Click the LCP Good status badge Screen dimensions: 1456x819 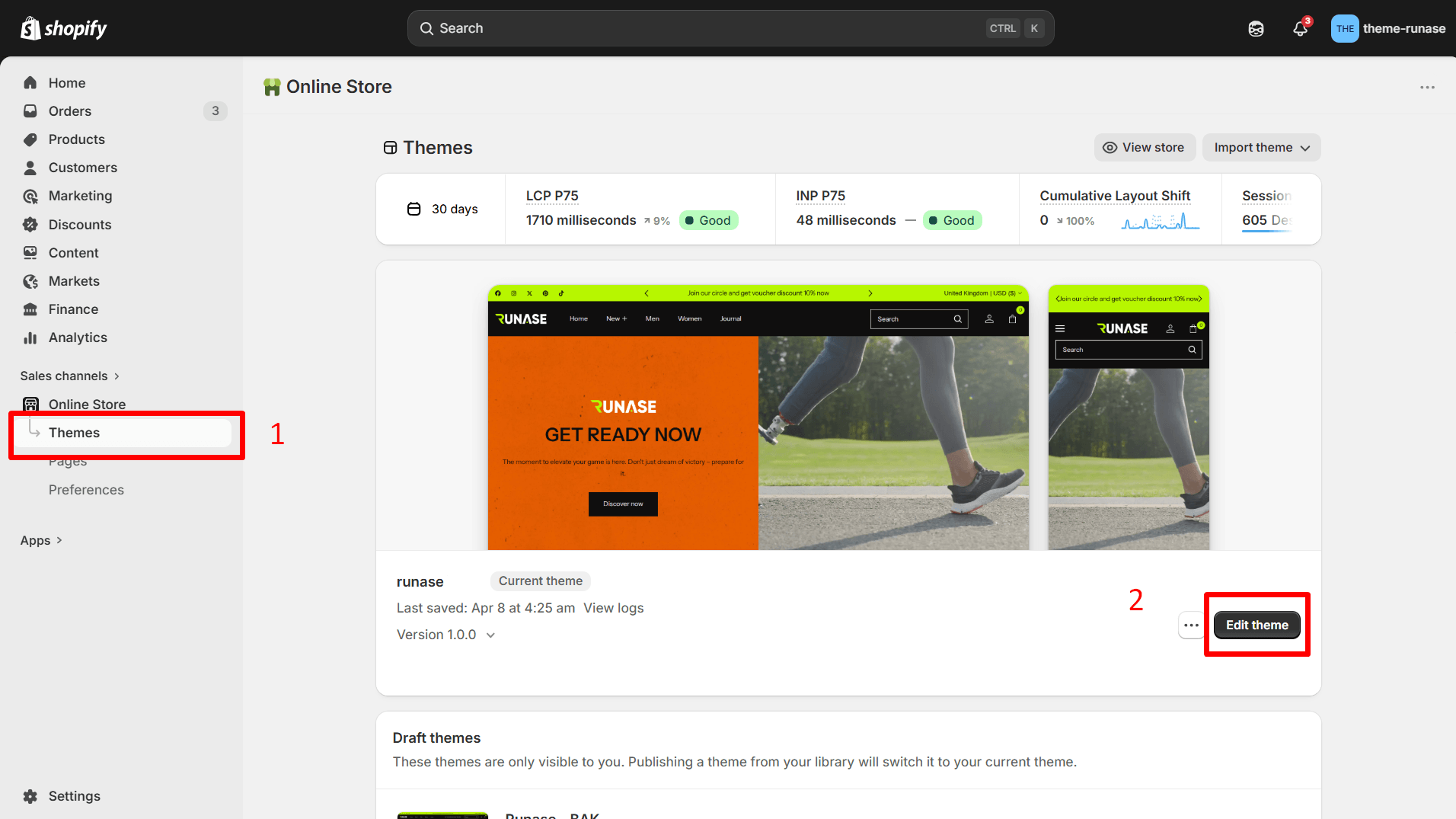(708, 221)
